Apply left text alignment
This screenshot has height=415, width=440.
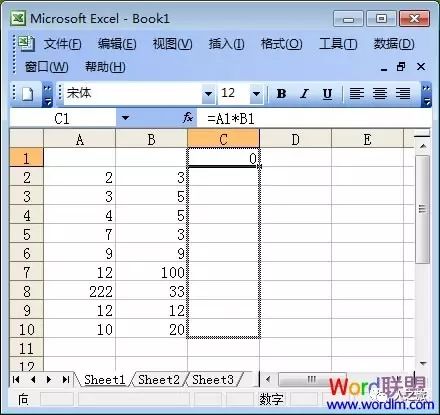pos(356,94)
